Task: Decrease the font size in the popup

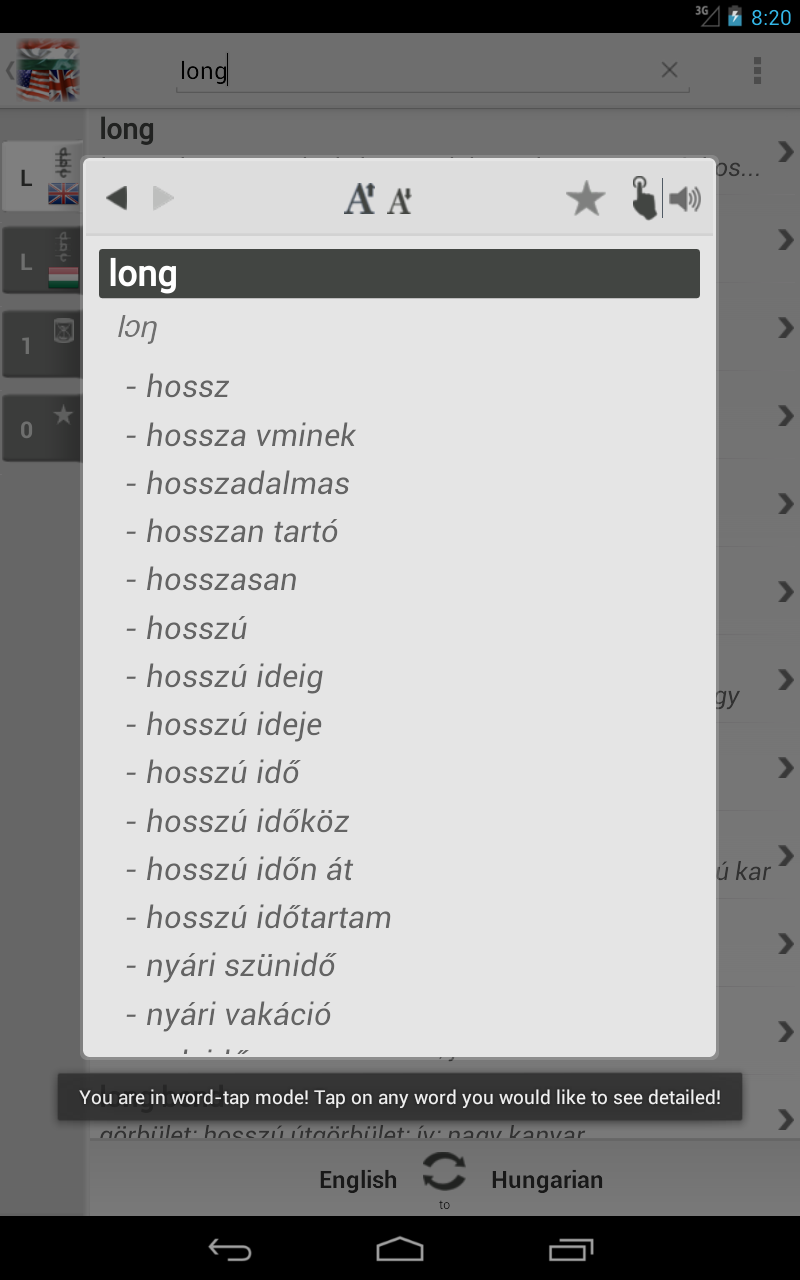Action: tap(400, 200)
